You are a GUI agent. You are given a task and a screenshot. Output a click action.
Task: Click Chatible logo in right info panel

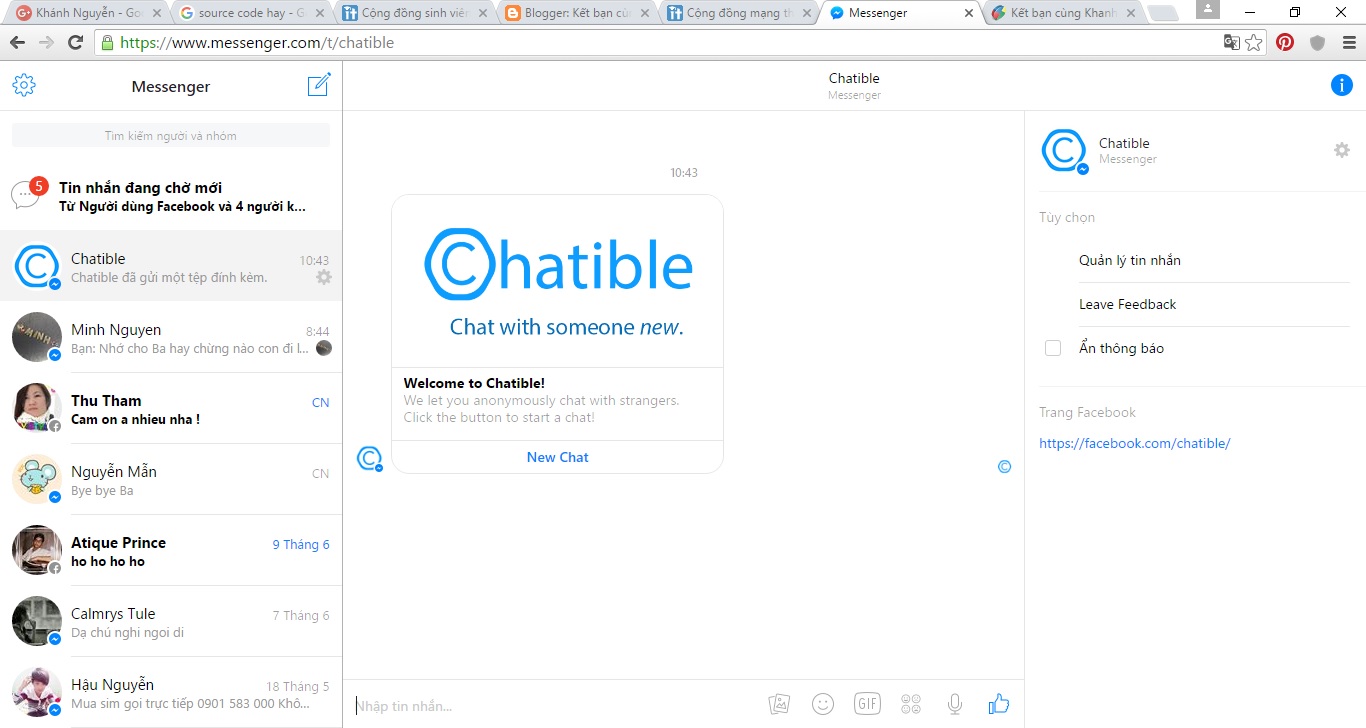[1064, 151]
